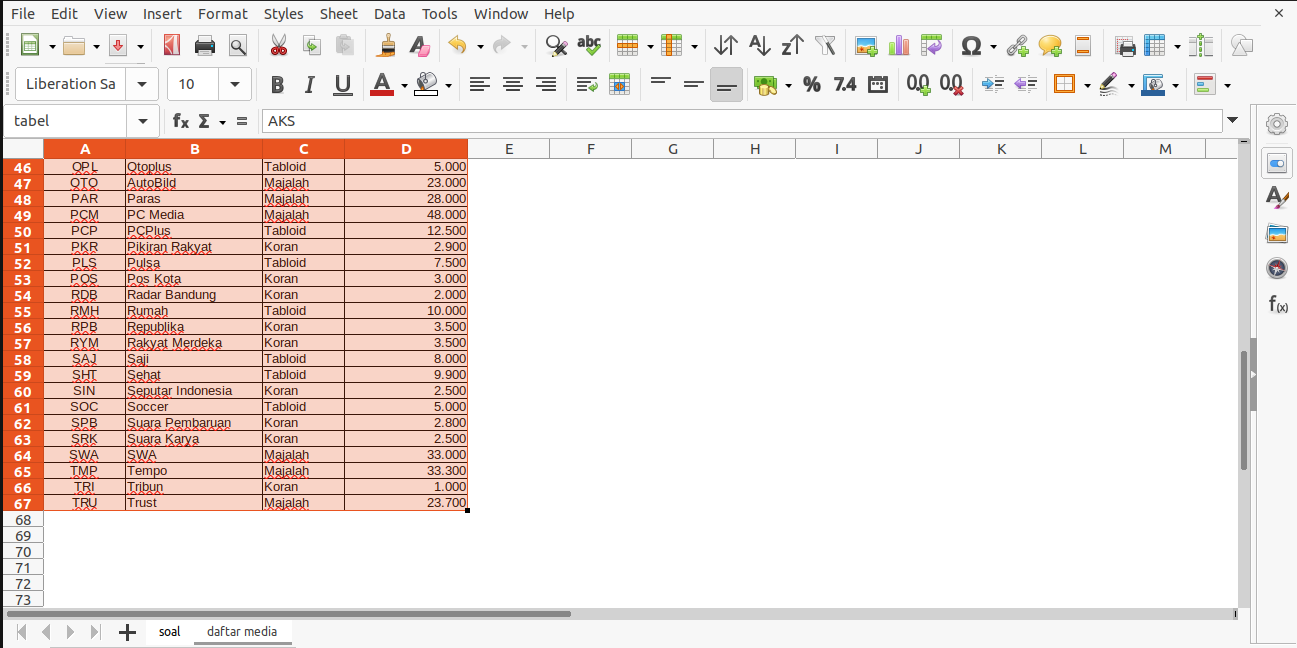Open the Styles sidebar panel
Viewport: 1297px width, 648px height.
pos(1277,197)
